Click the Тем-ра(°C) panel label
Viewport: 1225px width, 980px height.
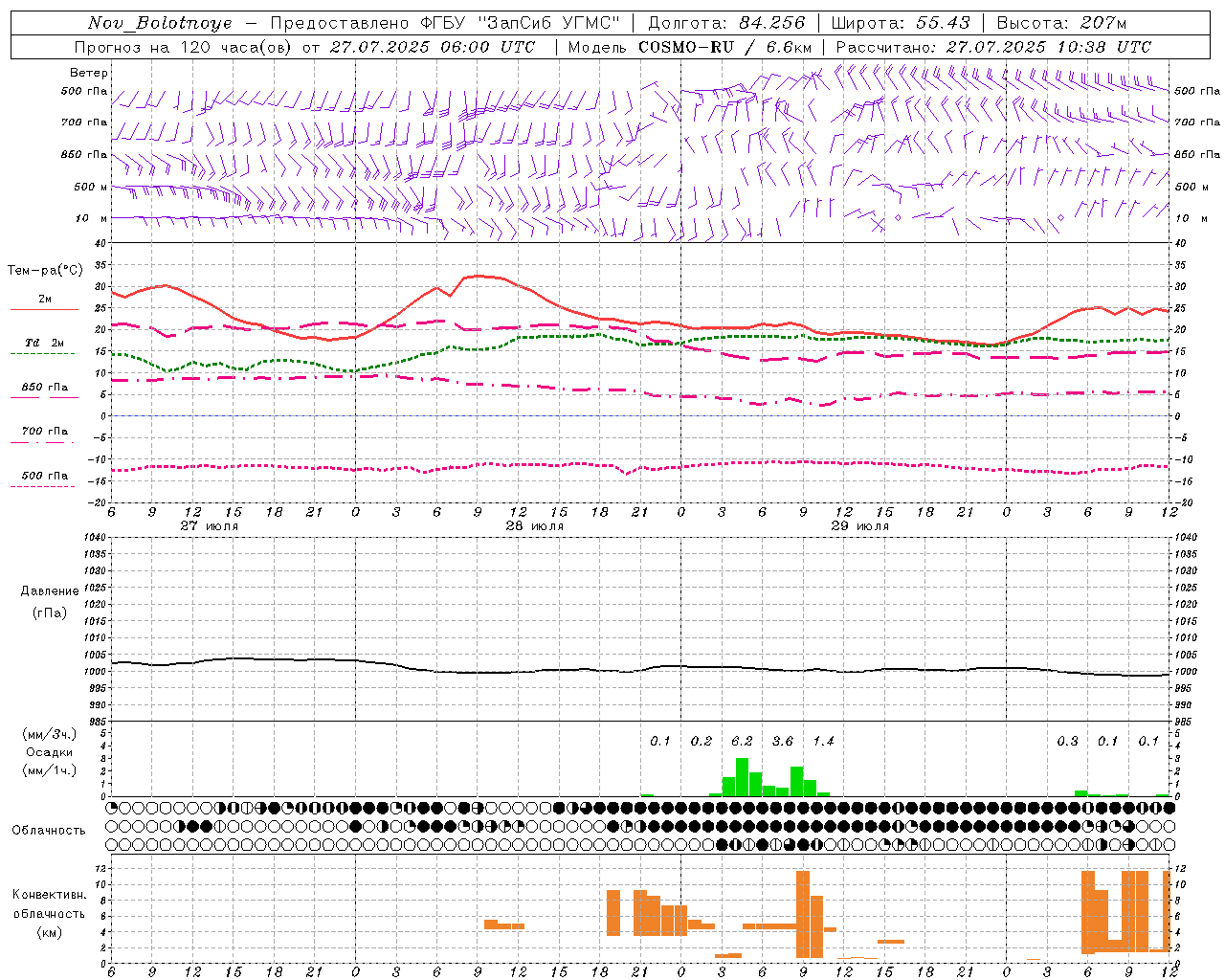click(x=46, y=271)
